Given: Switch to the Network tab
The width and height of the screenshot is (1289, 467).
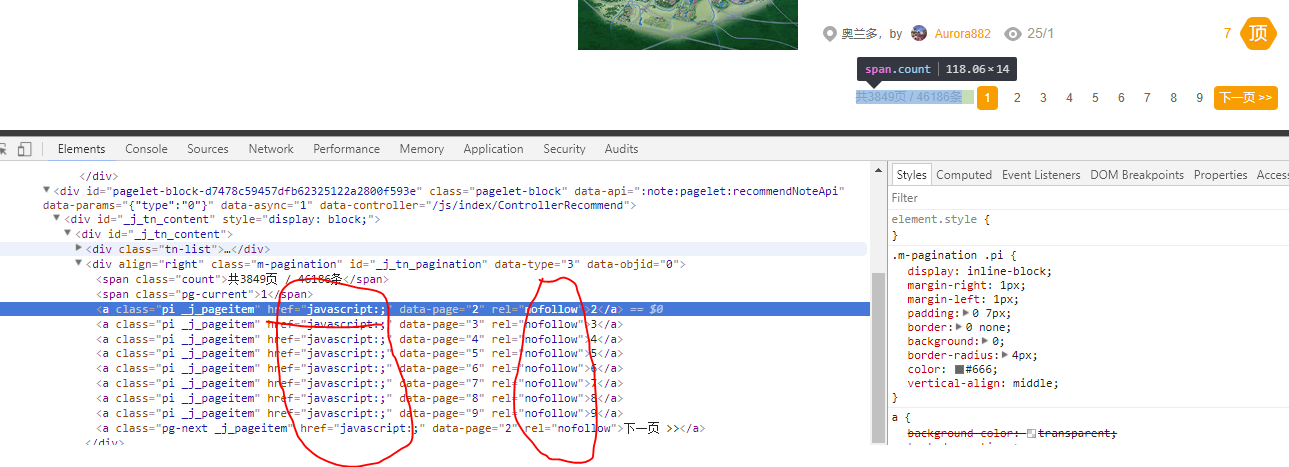Looking at the screenshot, I should coord(271,149).
